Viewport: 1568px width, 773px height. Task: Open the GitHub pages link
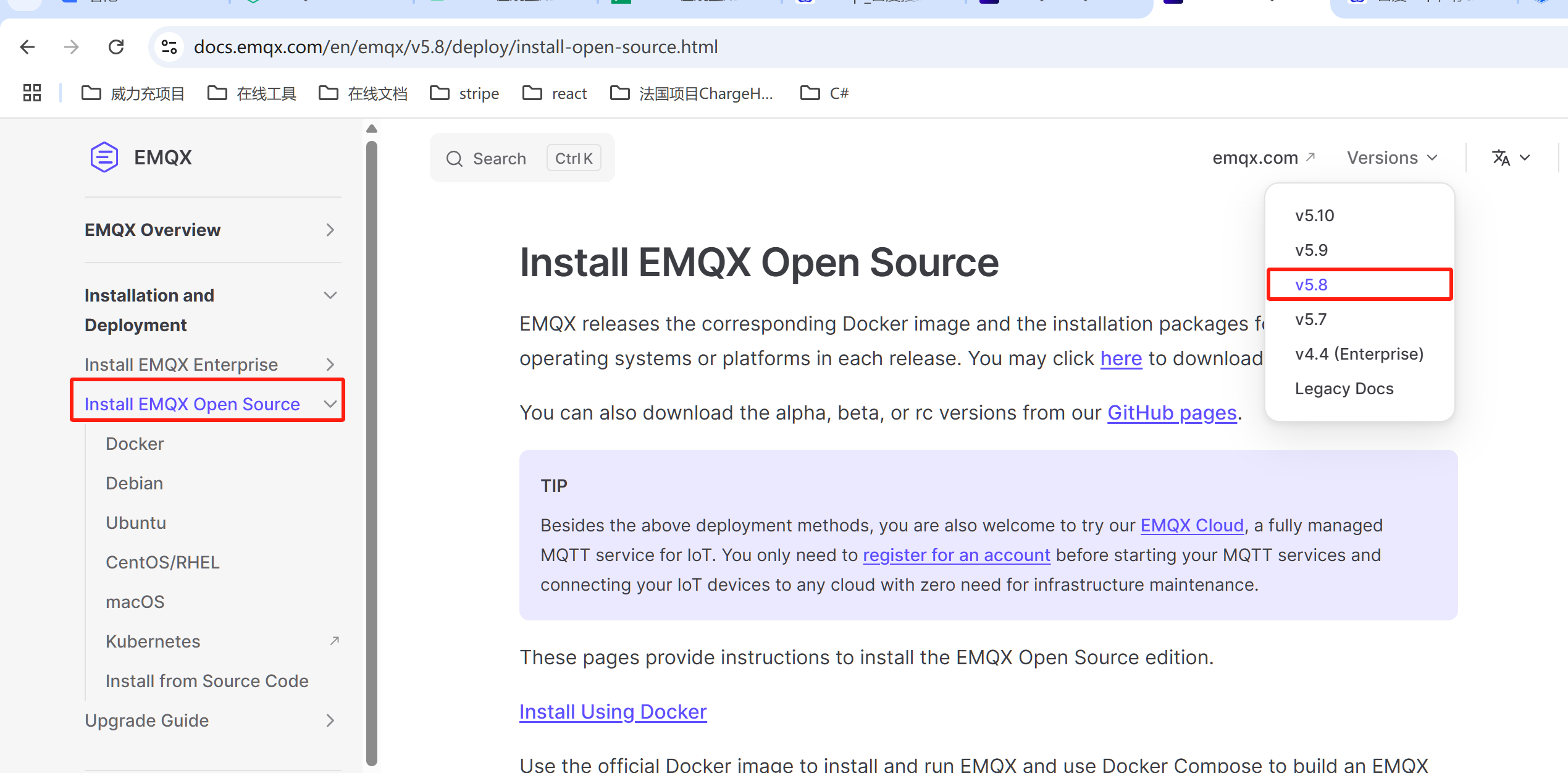point(1172,413)
